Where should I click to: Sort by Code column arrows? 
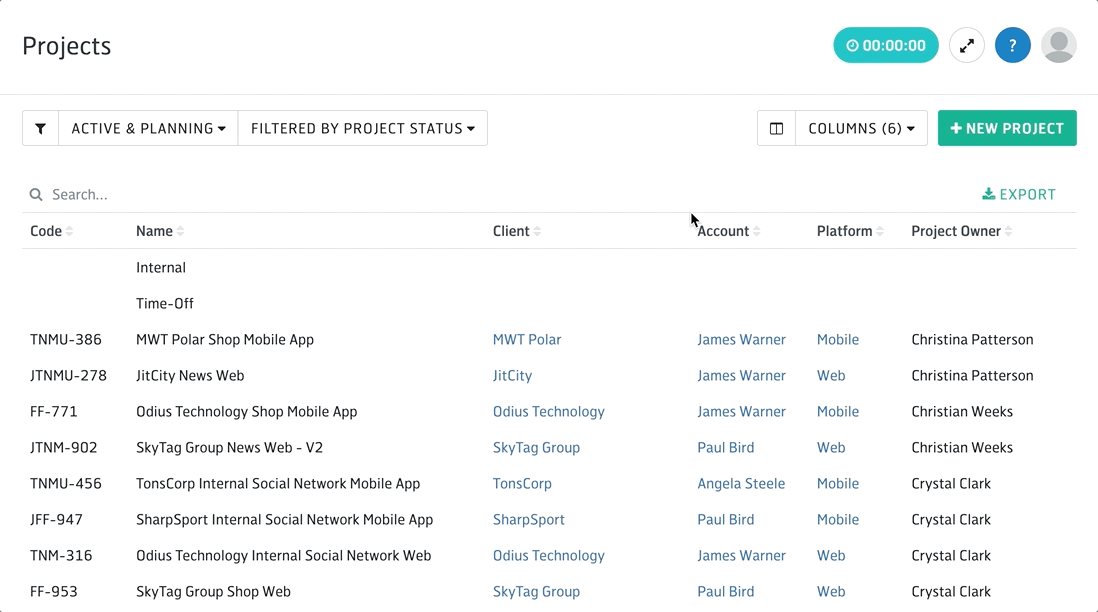[x=69, y=231]
